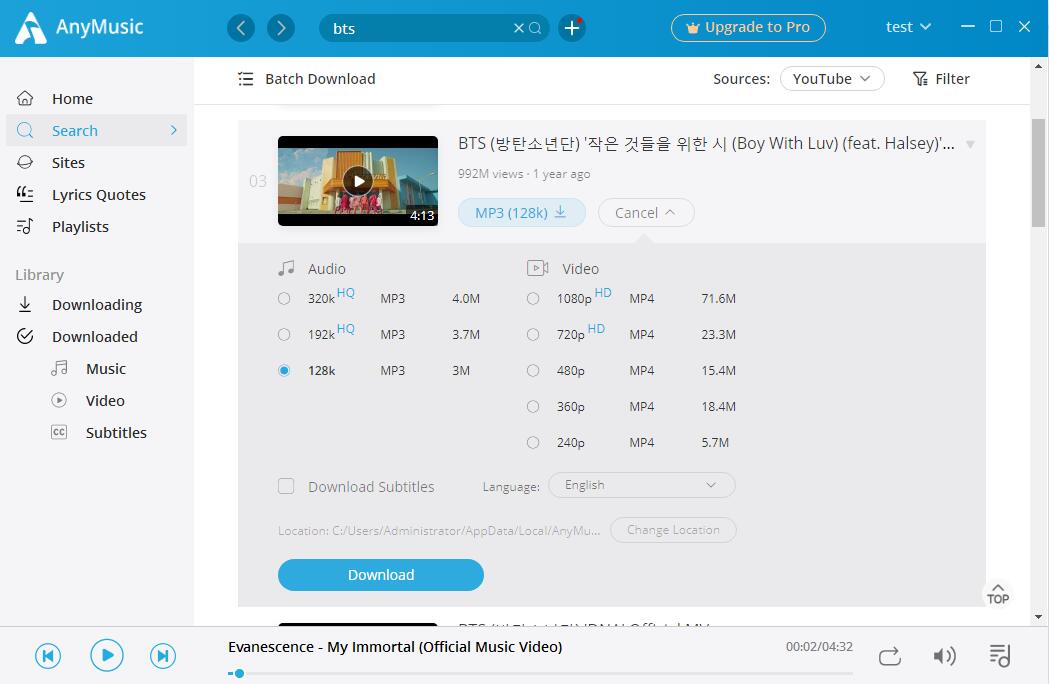Select 480p MP4 video quality
Viewport: 1049px width, 684px height.
pos(533,371)
